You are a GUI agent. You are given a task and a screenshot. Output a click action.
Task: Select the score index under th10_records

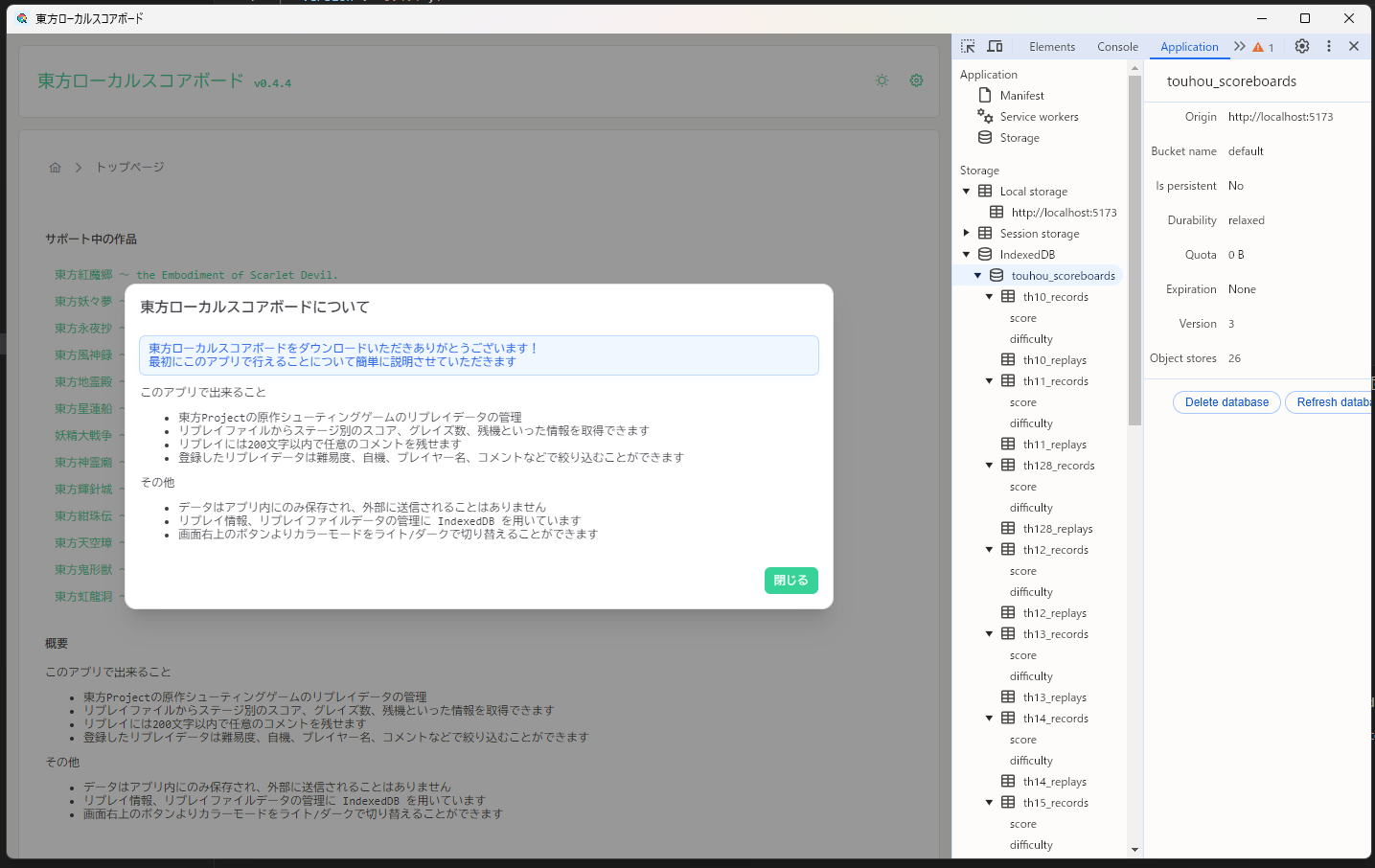tap(1023, 318)
